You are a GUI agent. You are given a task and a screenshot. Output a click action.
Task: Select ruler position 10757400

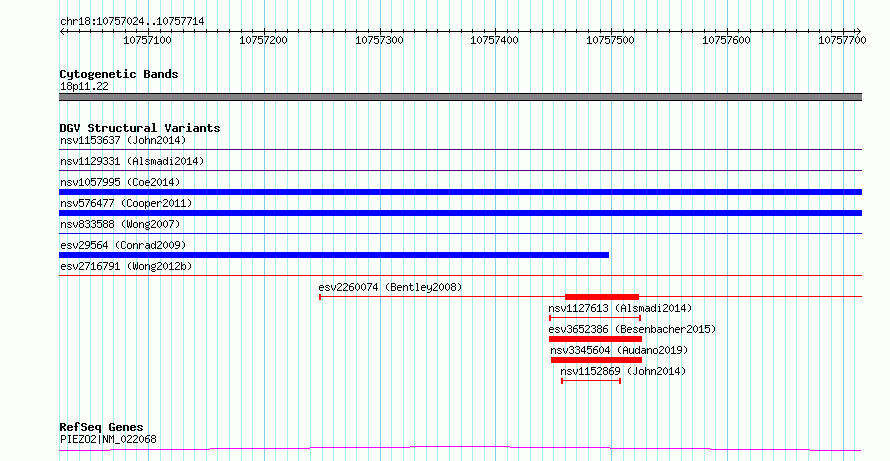(494, 40)
